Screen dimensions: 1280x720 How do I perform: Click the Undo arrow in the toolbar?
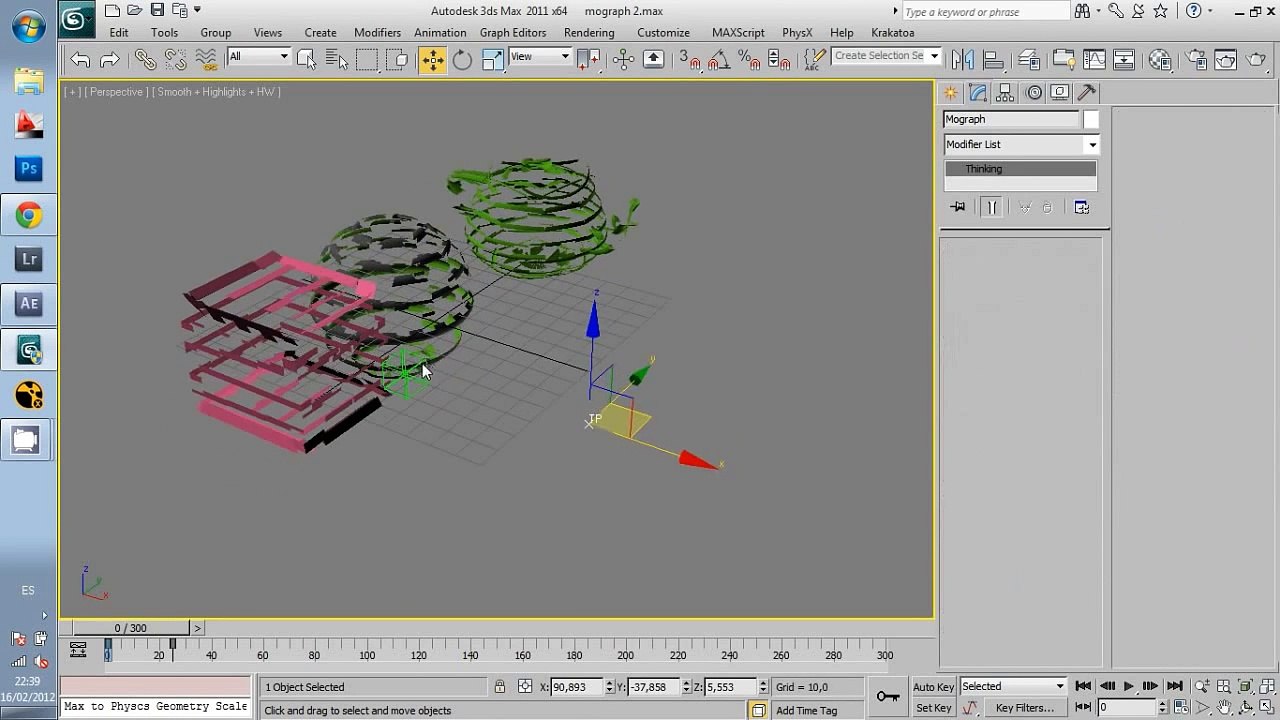(x=80, y=60)
